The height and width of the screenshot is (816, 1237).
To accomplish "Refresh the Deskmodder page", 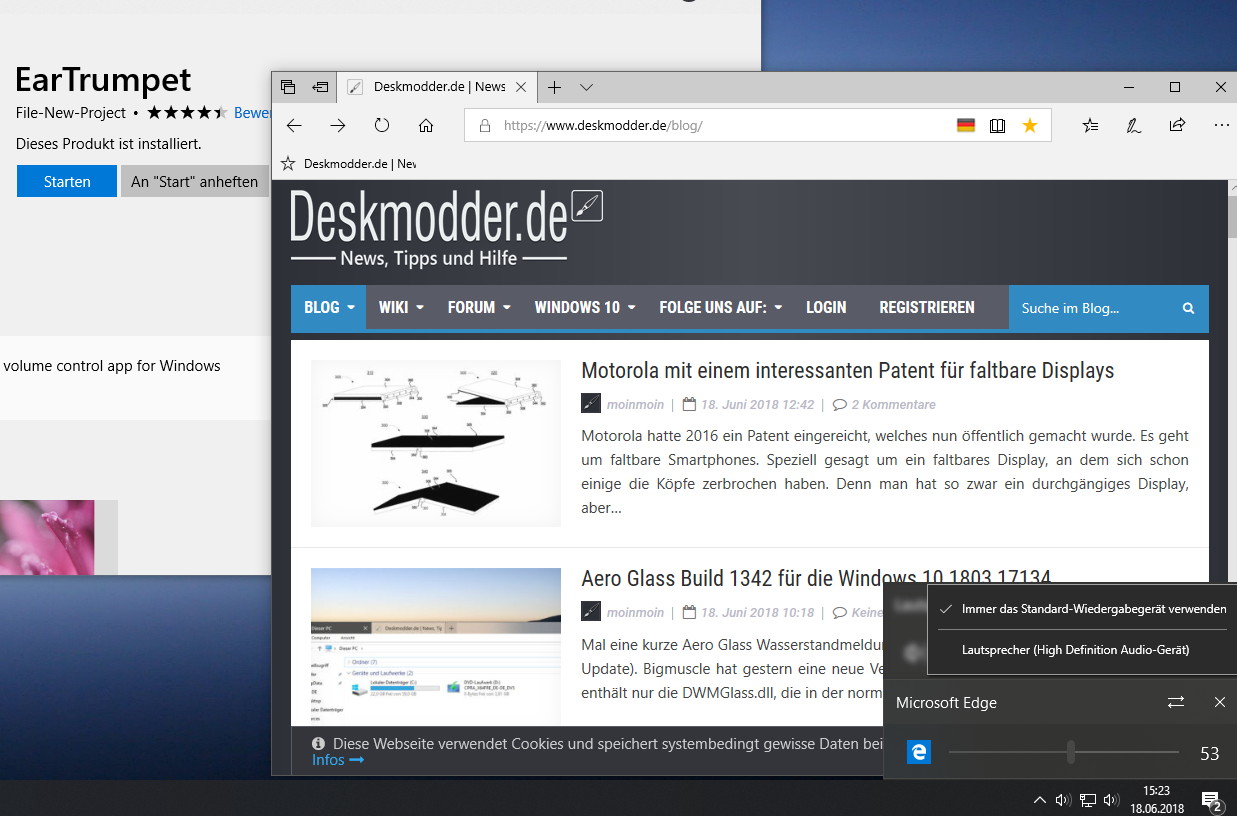I will pos(382,125).
